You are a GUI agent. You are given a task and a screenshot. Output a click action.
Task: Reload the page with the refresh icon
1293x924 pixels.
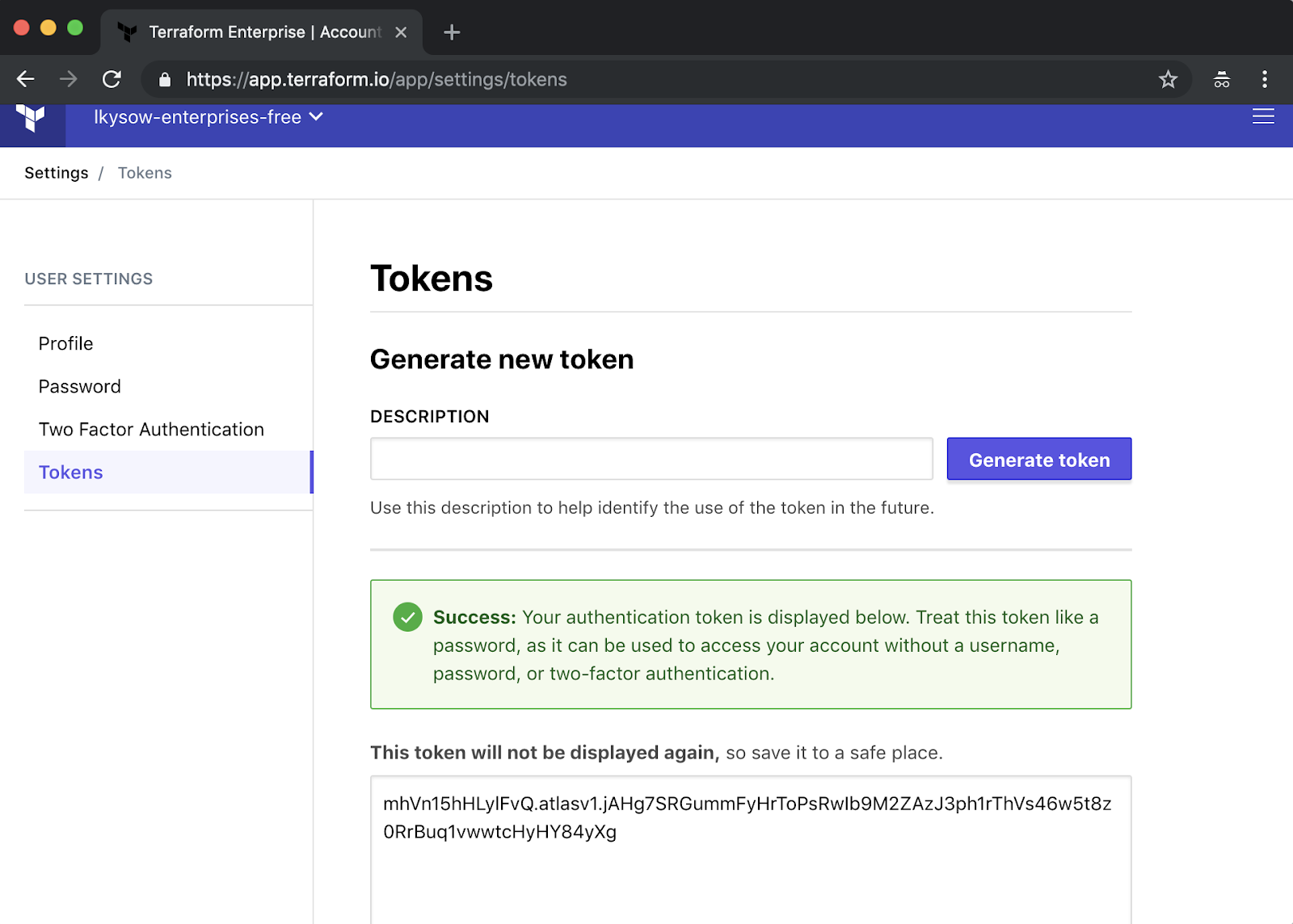112,79
